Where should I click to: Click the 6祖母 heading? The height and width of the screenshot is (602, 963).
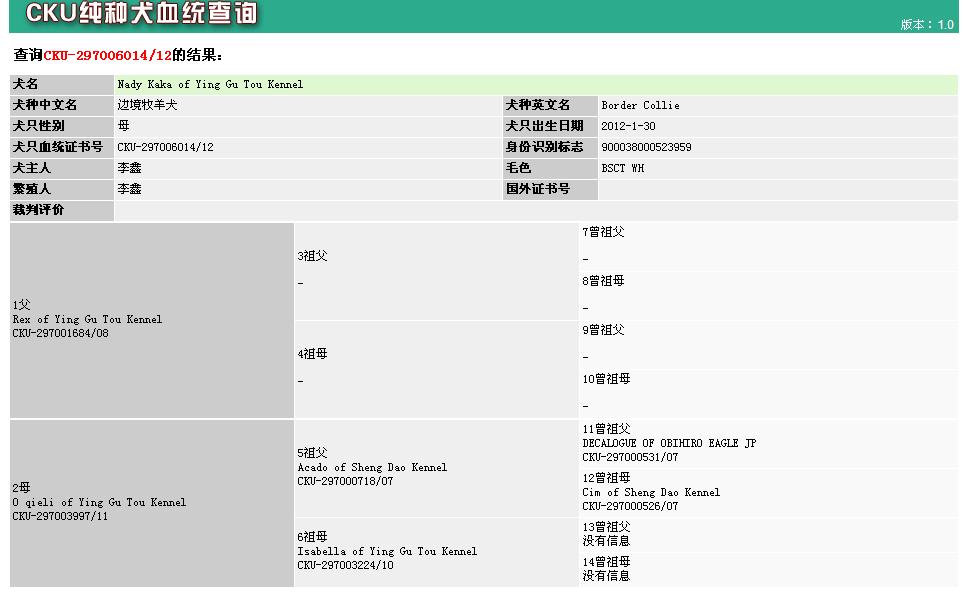[313, 538]
